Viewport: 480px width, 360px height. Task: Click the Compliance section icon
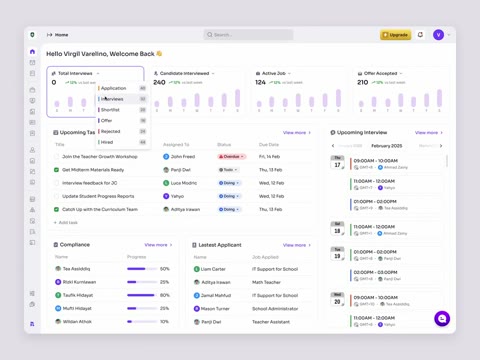pyautogui.click(x=56, y=245)
